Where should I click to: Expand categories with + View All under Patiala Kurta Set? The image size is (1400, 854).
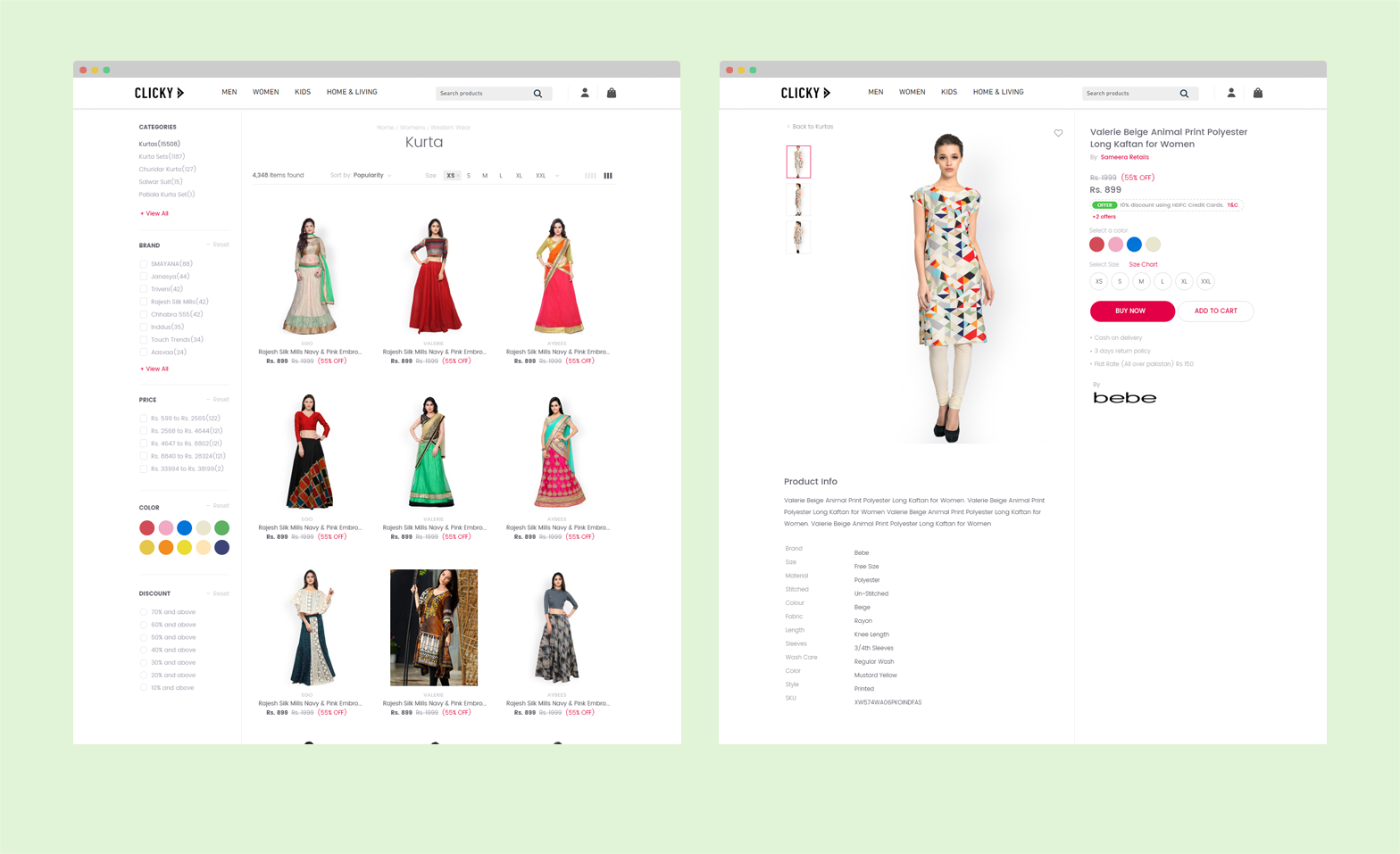pos(154,214)
